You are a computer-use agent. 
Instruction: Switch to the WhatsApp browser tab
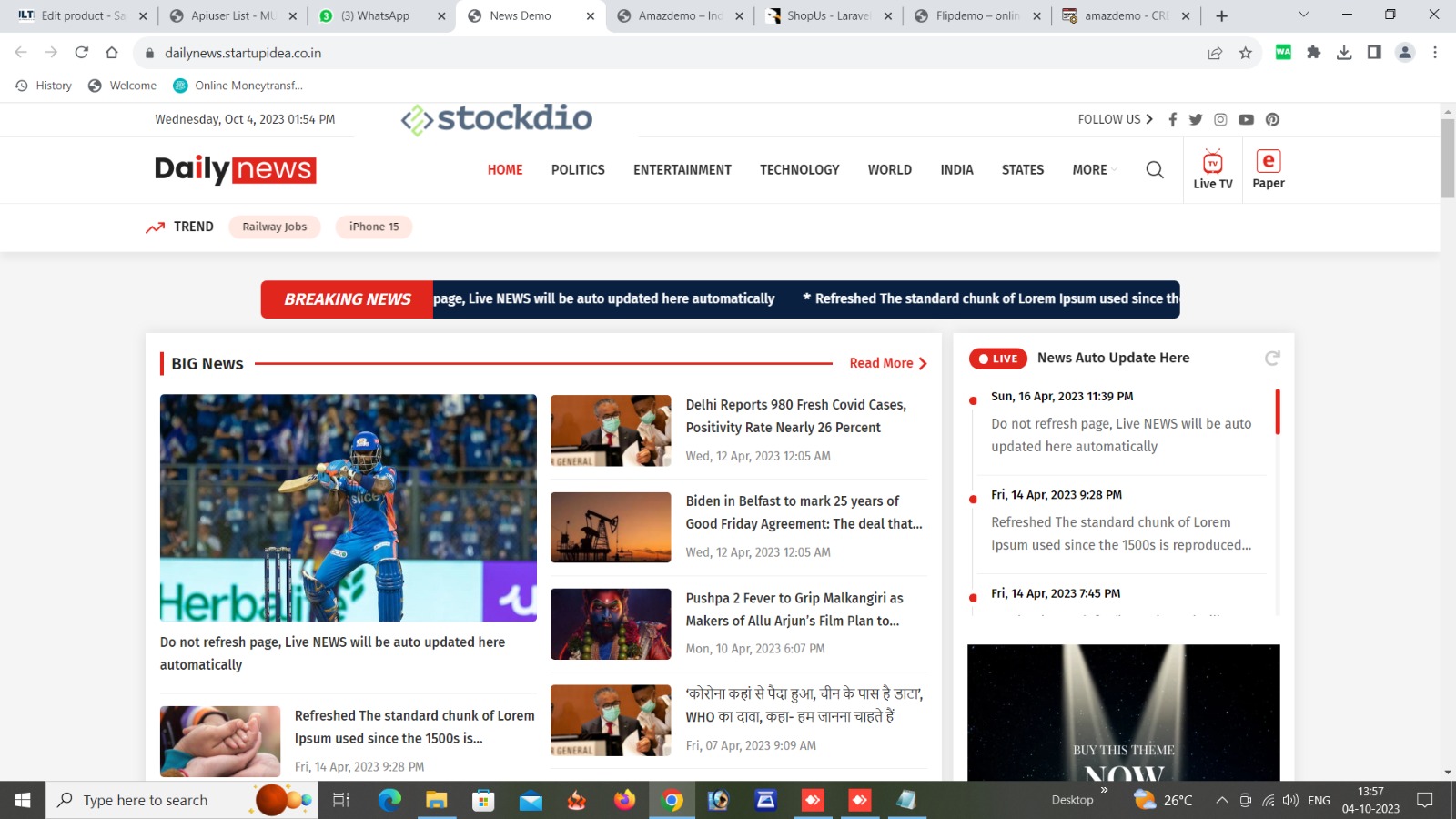click(x=375, y=15)
